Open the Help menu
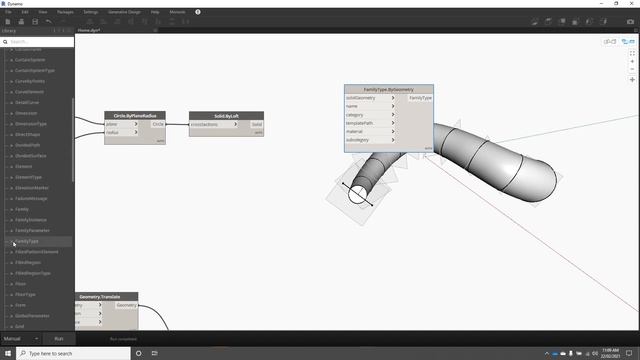The image size is (640, 360). tap(155, 12)
